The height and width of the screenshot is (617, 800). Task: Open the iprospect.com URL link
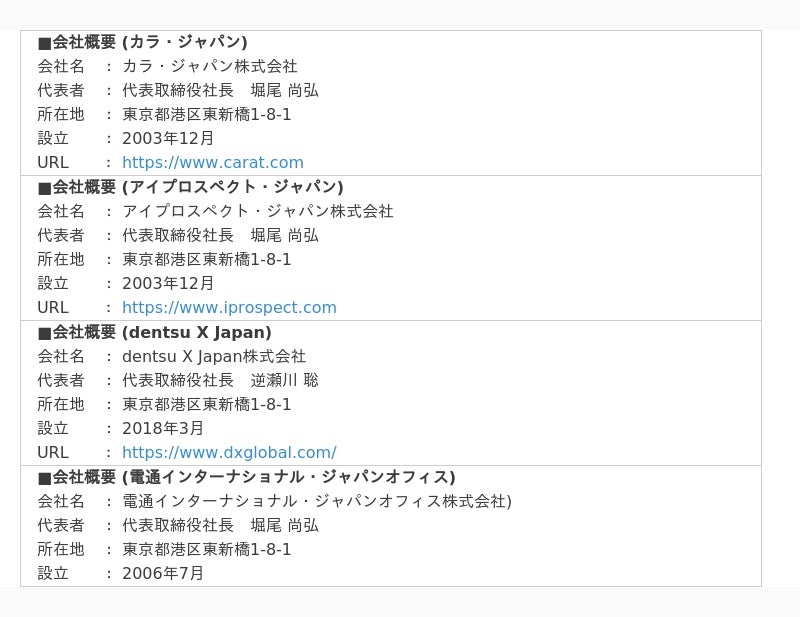pos(229,308)
